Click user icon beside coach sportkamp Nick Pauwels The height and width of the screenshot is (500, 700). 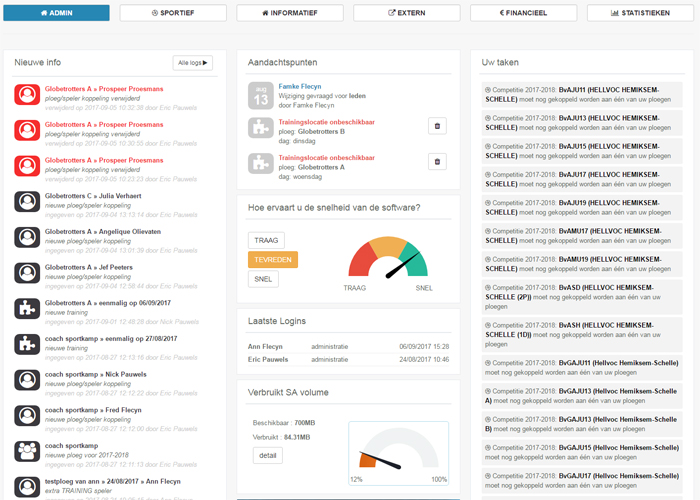click(x=27, y=380)
